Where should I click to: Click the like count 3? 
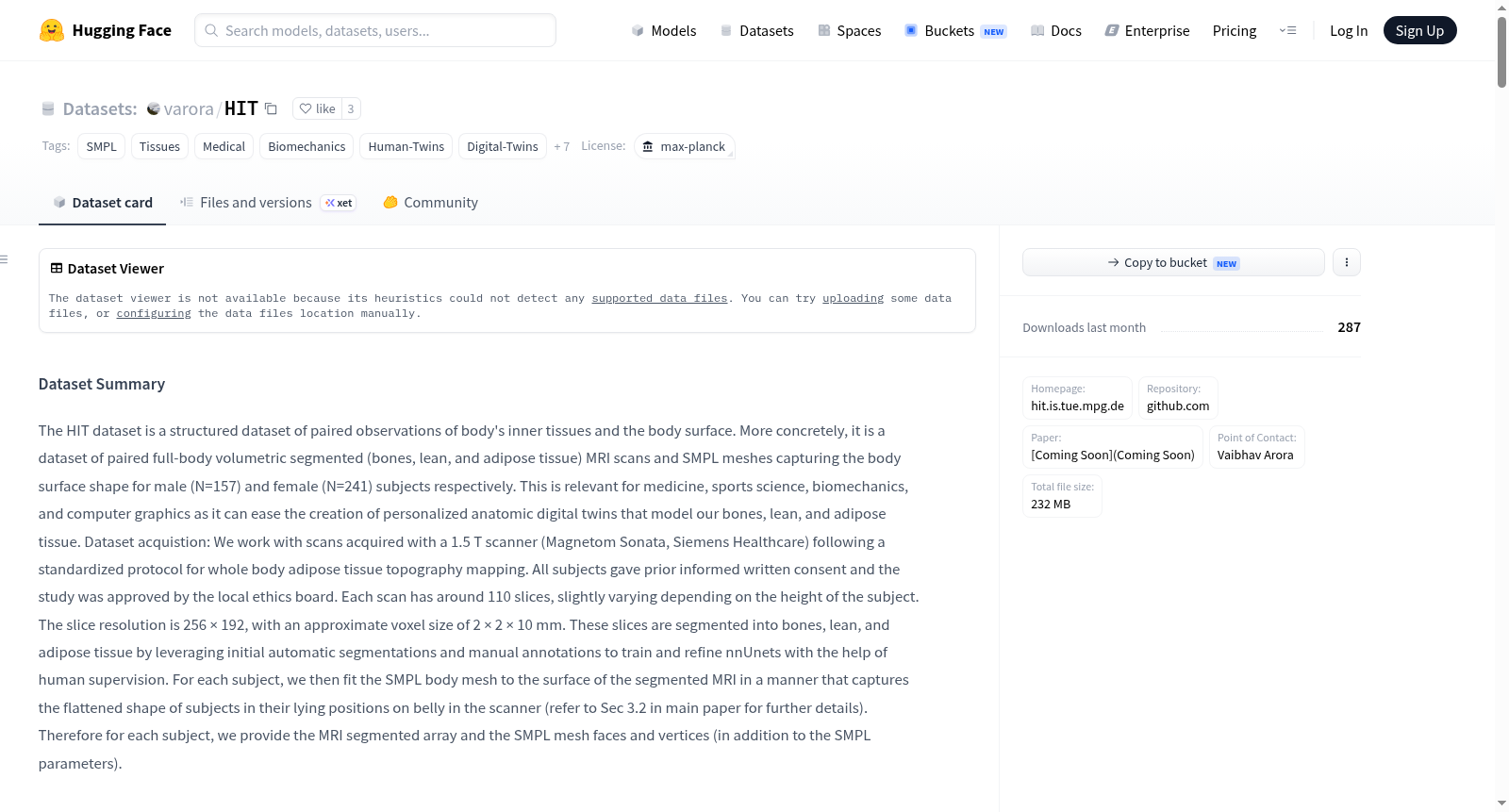point(351,108)
